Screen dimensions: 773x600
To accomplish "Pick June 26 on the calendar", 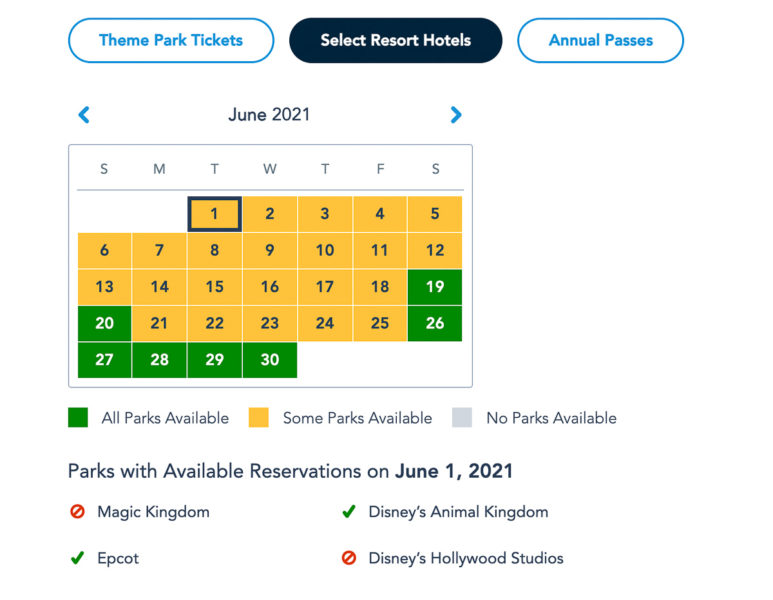I will 435,323.
